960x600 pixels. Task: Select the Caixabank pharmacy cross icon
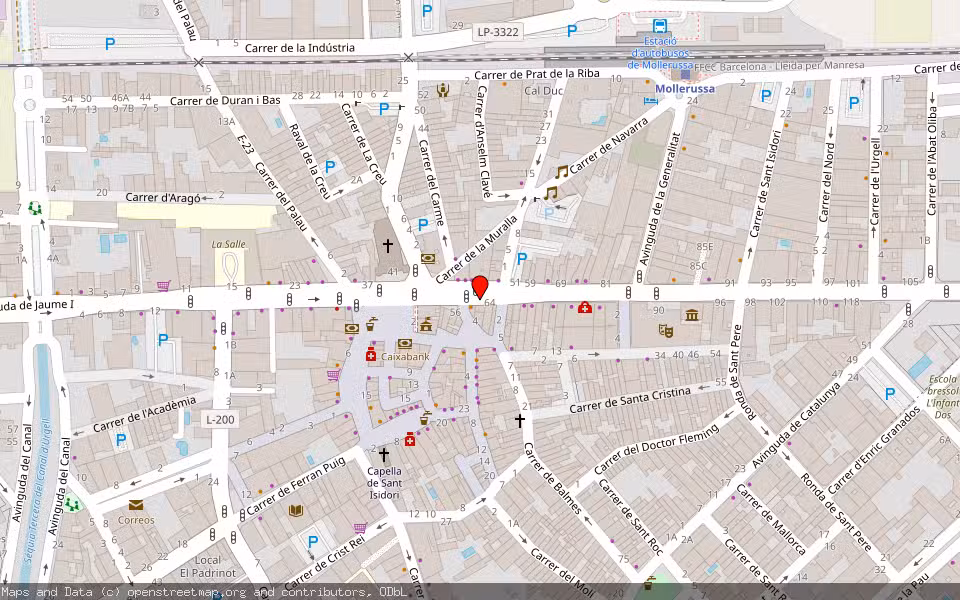coord(371,355)
